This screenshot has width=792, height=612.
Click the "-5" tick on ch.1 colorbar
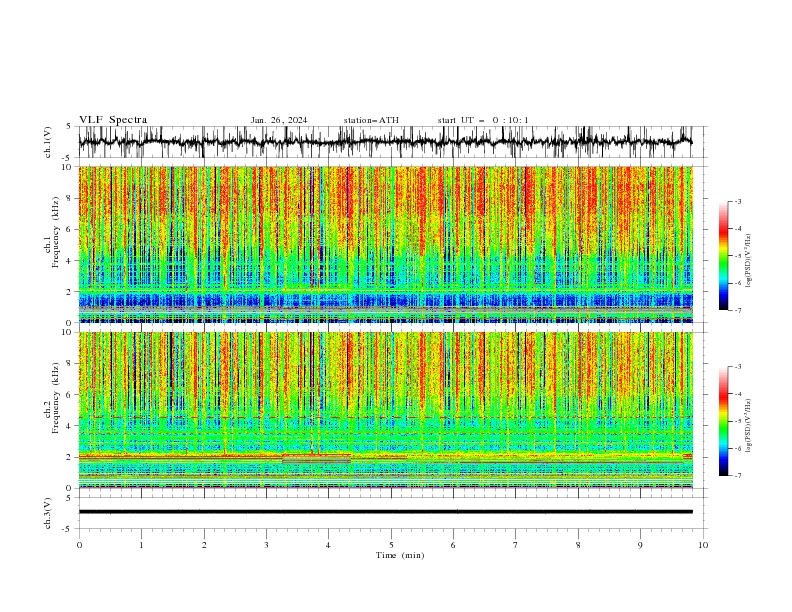tap(737, 256)
